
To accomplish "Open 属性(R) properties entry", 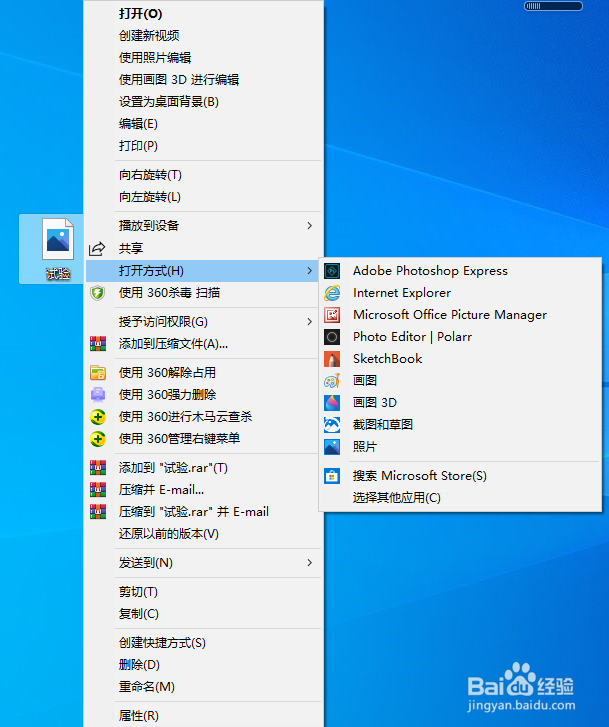I will click(x=139, y=716).
